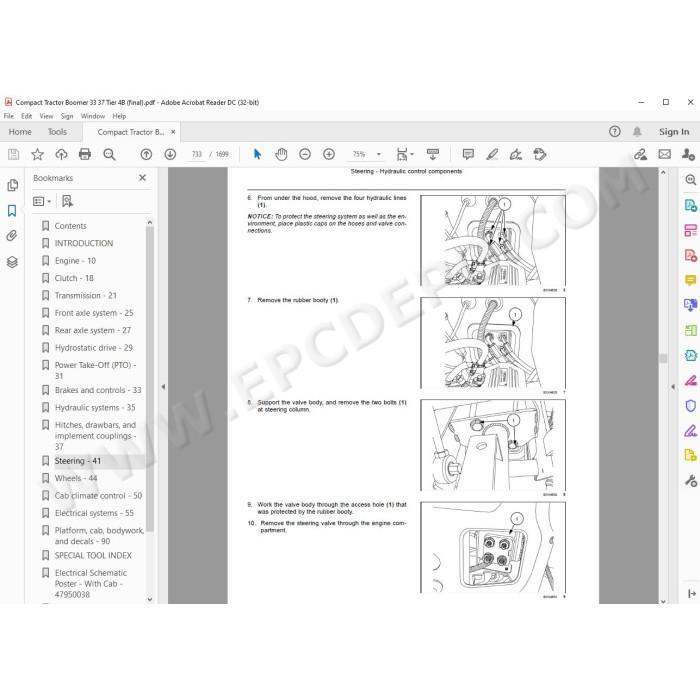The image size is (700, 700).
Task: Open the Edit menu
Action: (26, 116)
